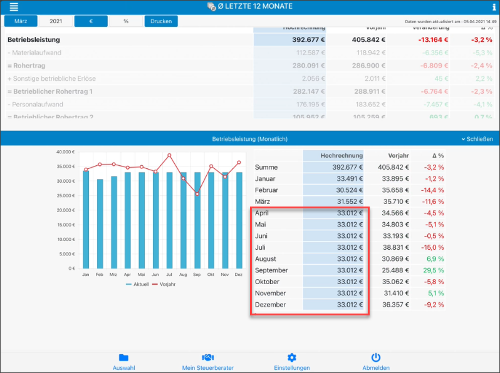
Task: Open the info icon in header
Action: point(494,7)
